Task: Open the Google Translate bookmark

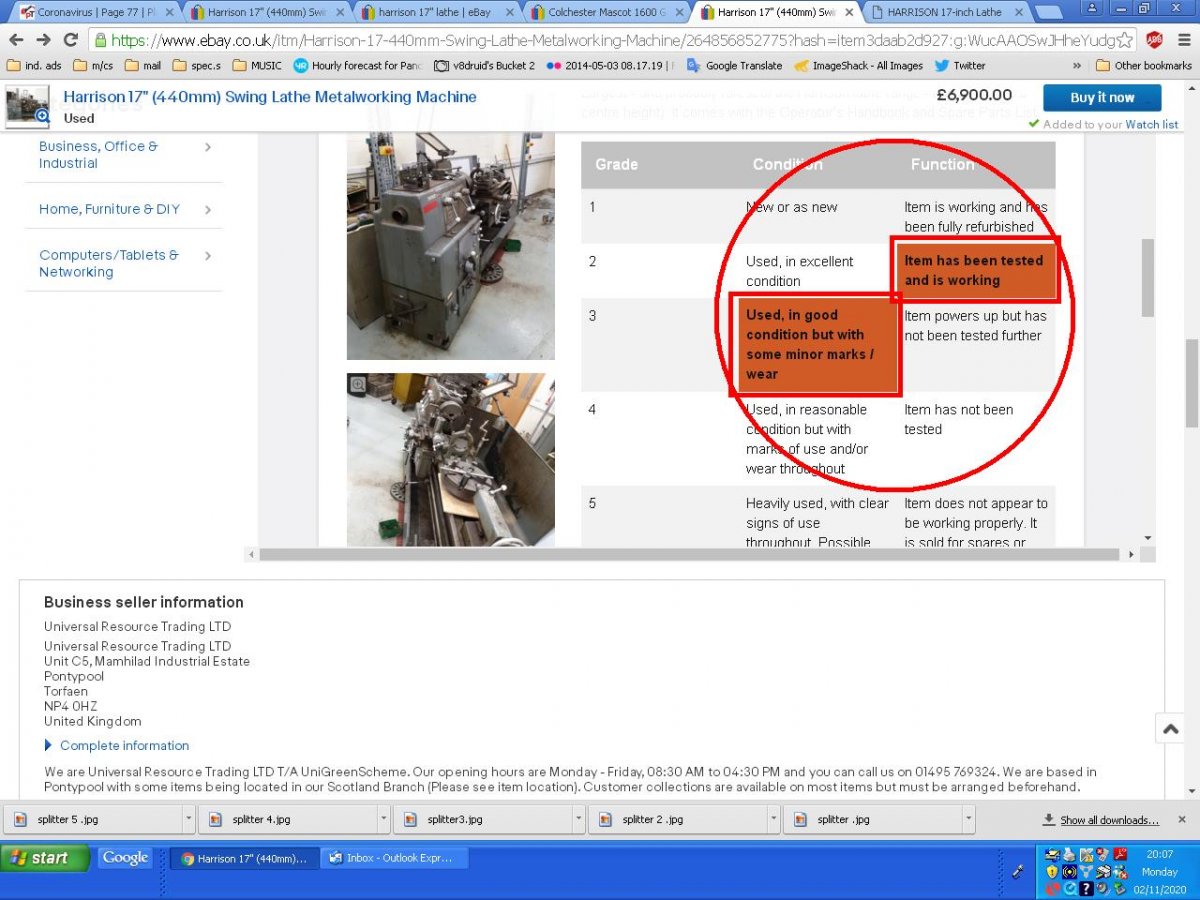Action: 735,66
